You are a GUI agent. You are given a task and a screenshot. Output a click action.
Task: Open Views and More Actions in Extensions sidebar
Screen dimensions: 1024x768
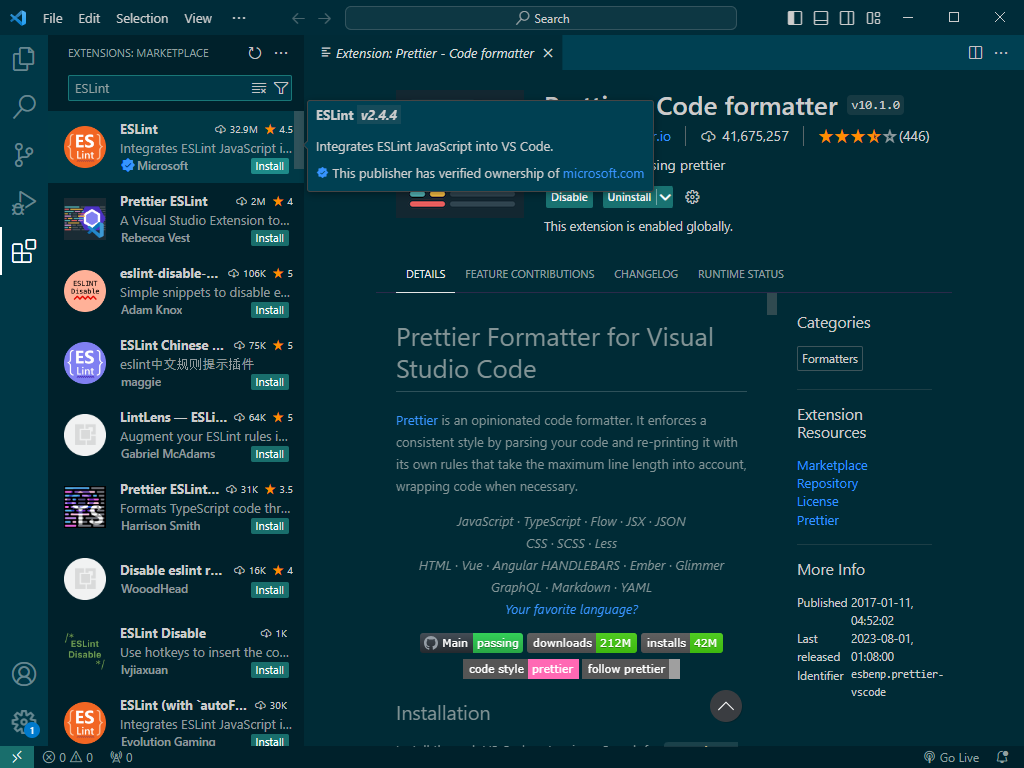click(281, 53)
